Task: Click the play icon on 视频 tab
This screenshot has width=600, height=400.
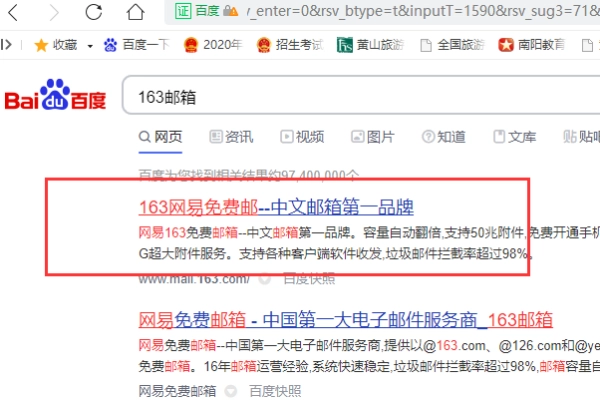Action: pyautogui.click(x=287, y=137)
